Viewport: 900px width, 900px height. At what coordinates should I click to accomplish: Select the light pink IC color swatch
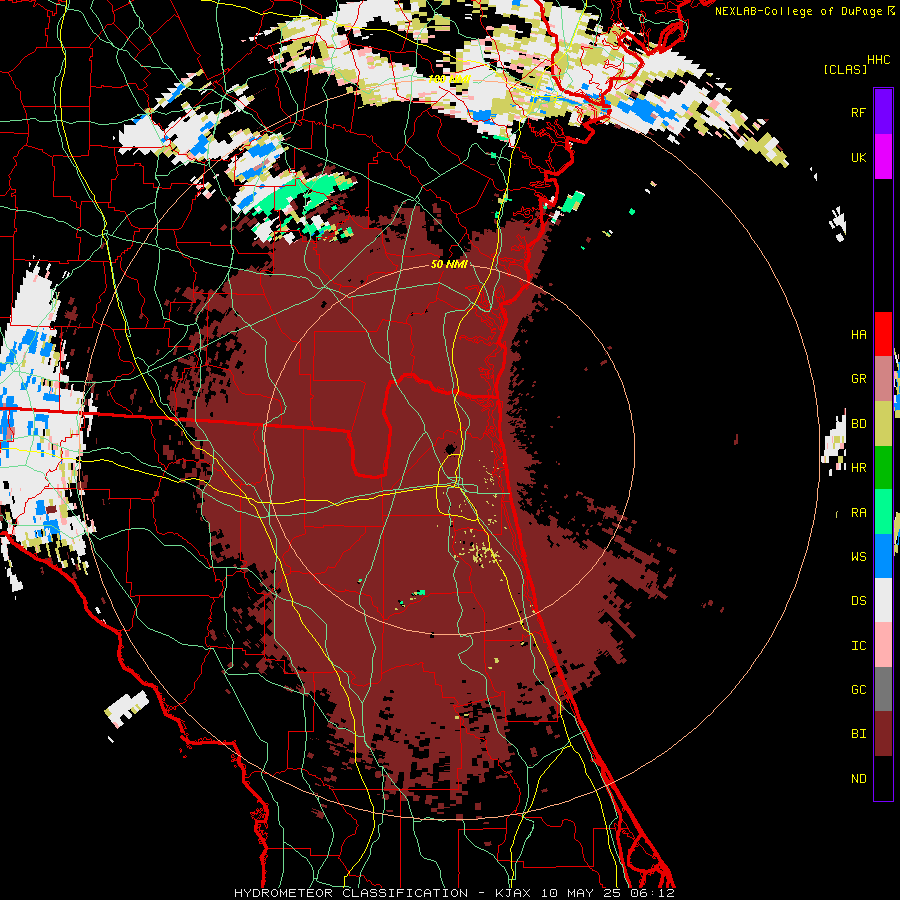pos(883,645)
